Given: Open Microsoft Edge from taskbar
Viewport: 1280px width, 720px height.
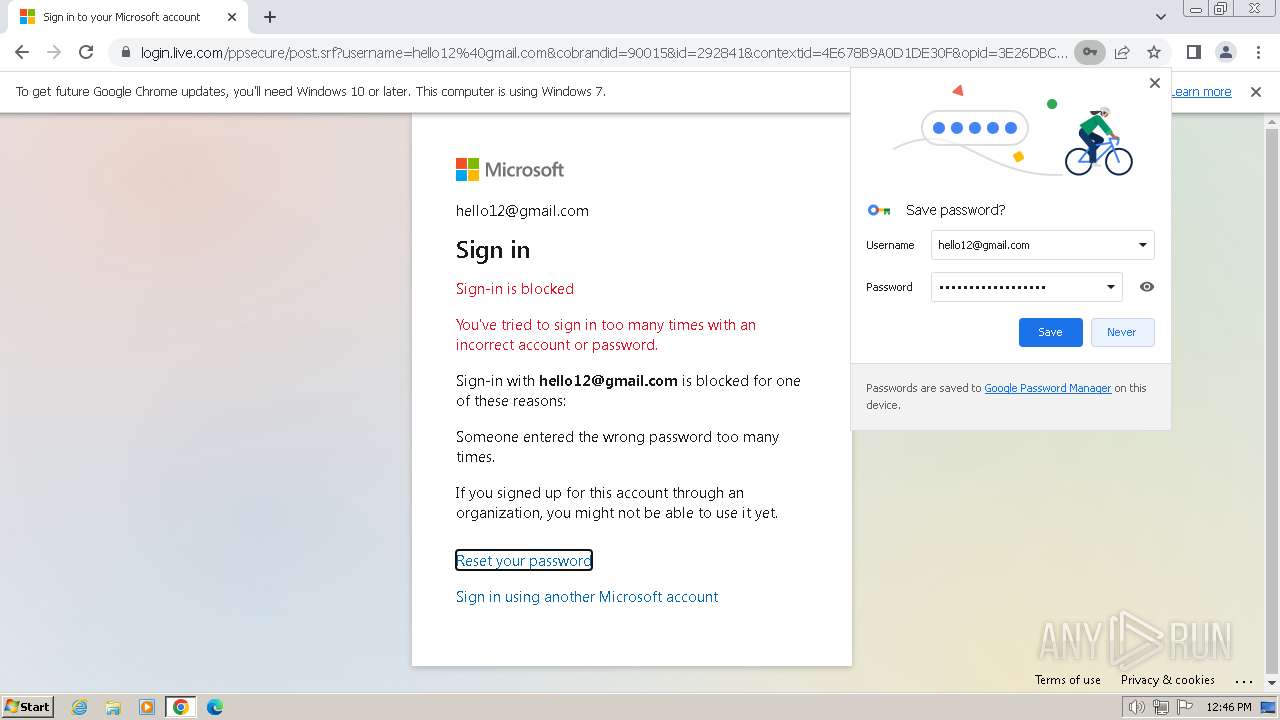Looking at the screenshot, I should [215, 707].
